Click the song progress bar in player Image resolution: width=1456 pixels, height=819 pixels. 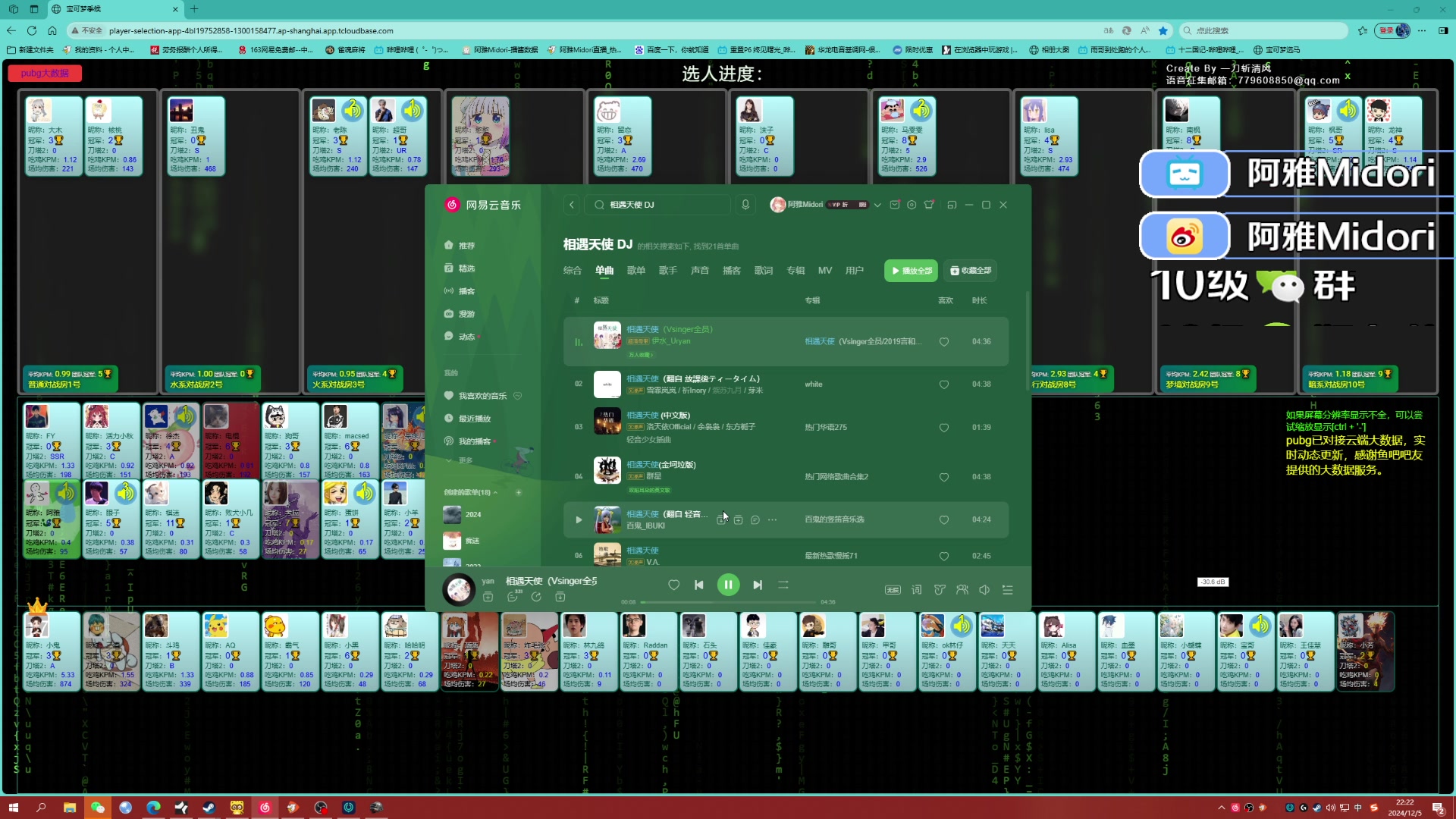pyautogui.click(x=728, y=602)
